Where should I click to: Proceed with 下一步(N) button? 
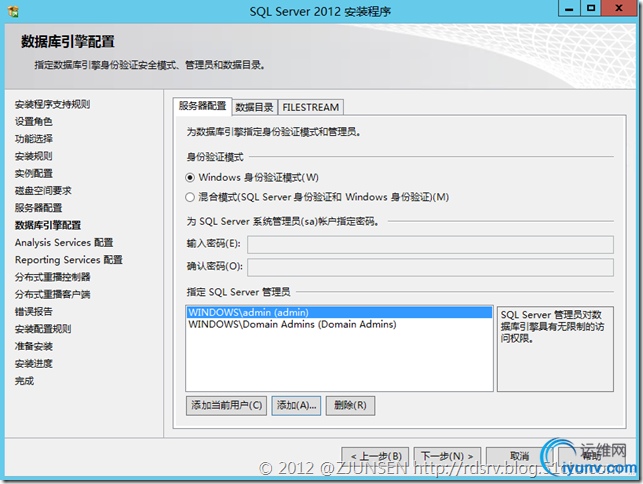(x=447, y=456)
